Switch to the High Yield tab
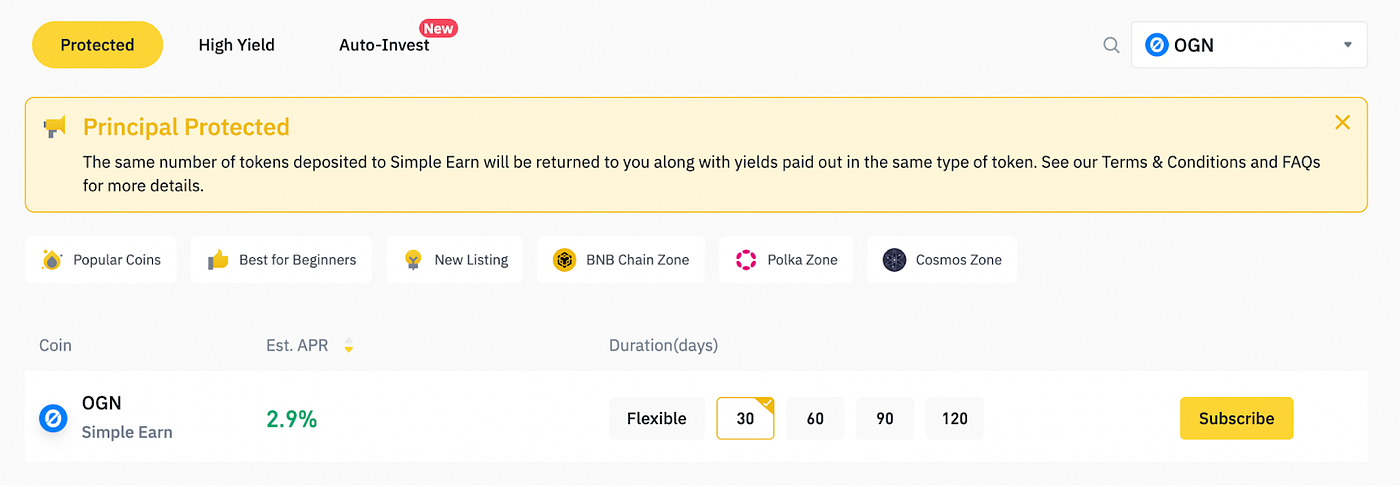The height and width of the screenshot is (487, 1400). point(236,45)
